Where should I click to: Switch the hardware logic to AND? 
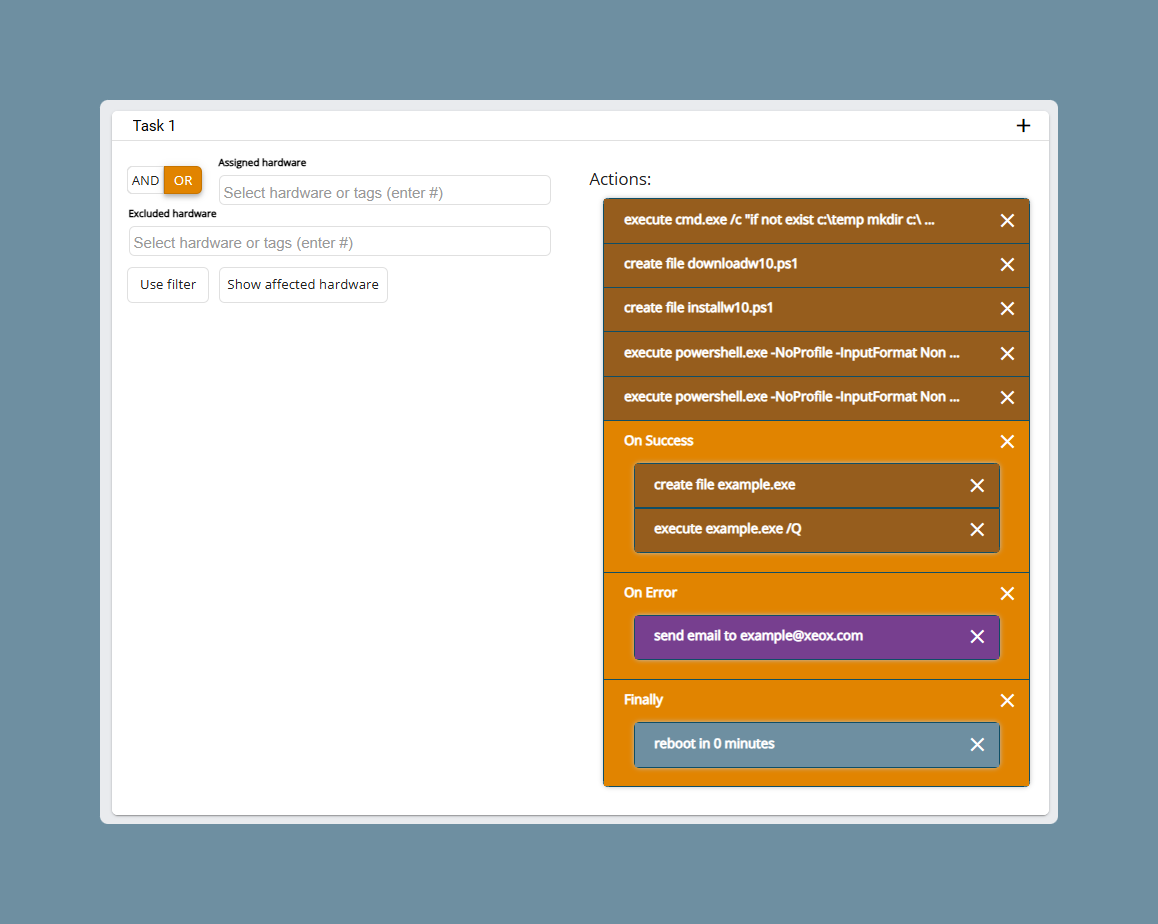(145, 180)
